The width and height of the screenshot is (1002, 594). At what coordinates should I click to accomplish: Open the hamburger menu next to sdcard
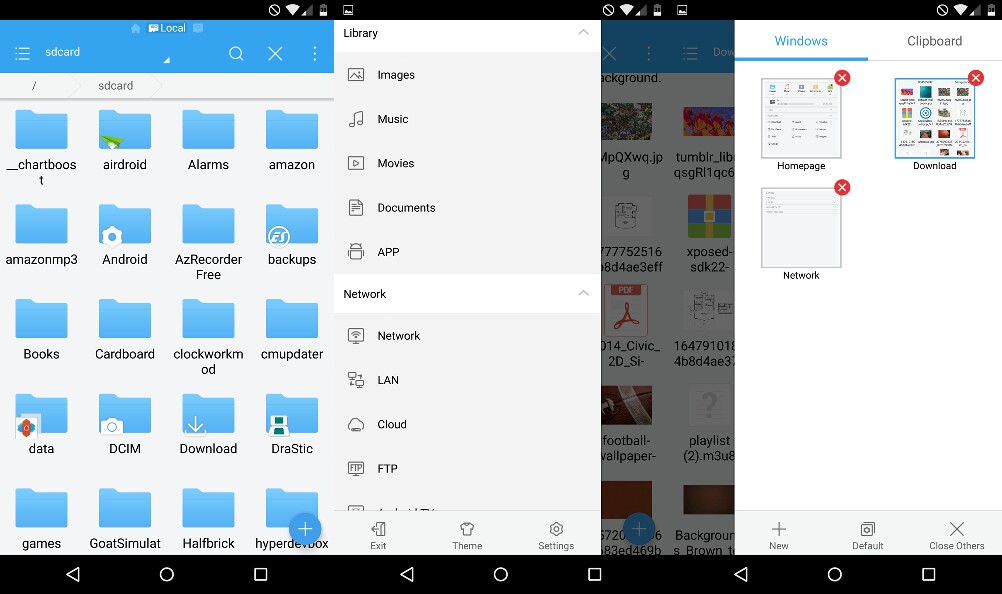pos(22,53)
